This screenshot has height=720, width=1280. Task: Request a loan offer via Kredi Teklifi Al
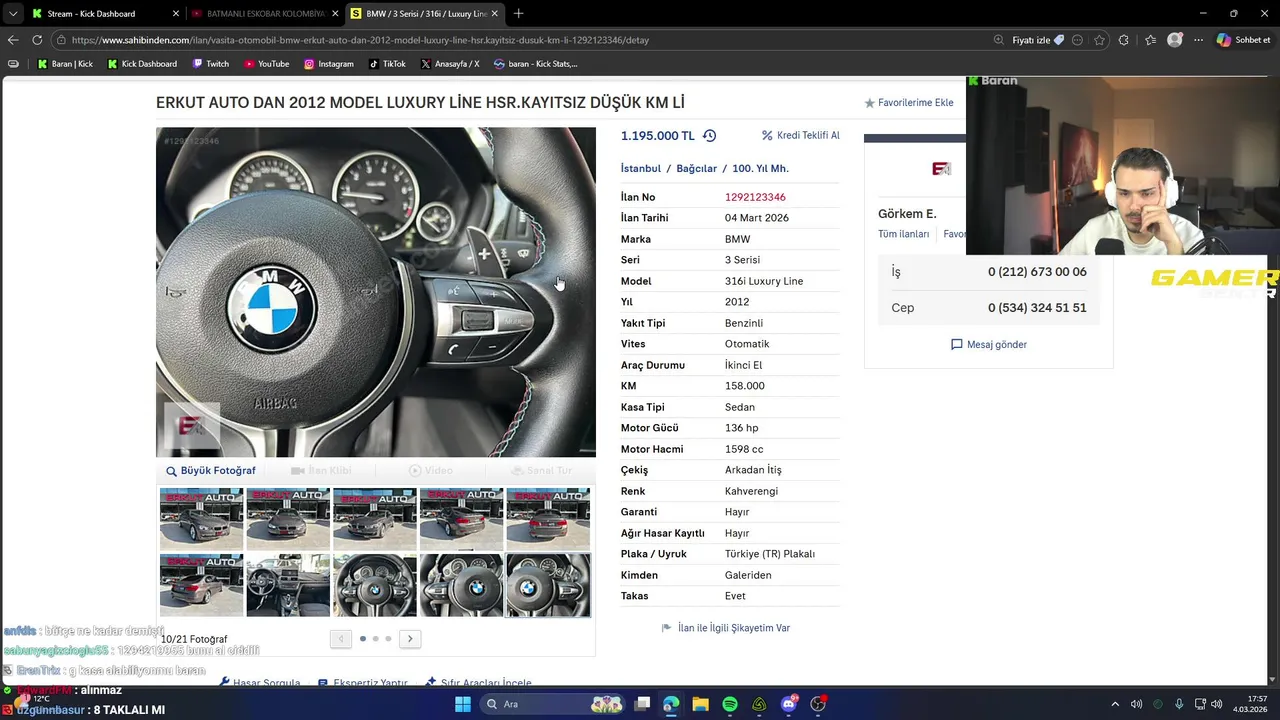tap(800, 136)
